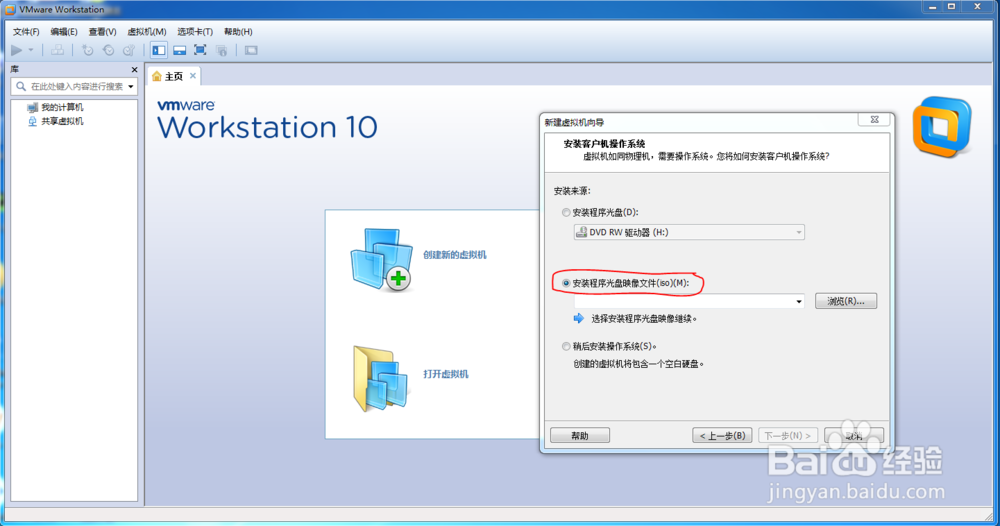Image resolution: width=1000 pixels, height=526 pixels.
Task: Click the VMware Workstation title bar icon
Action: click(10, 10)
